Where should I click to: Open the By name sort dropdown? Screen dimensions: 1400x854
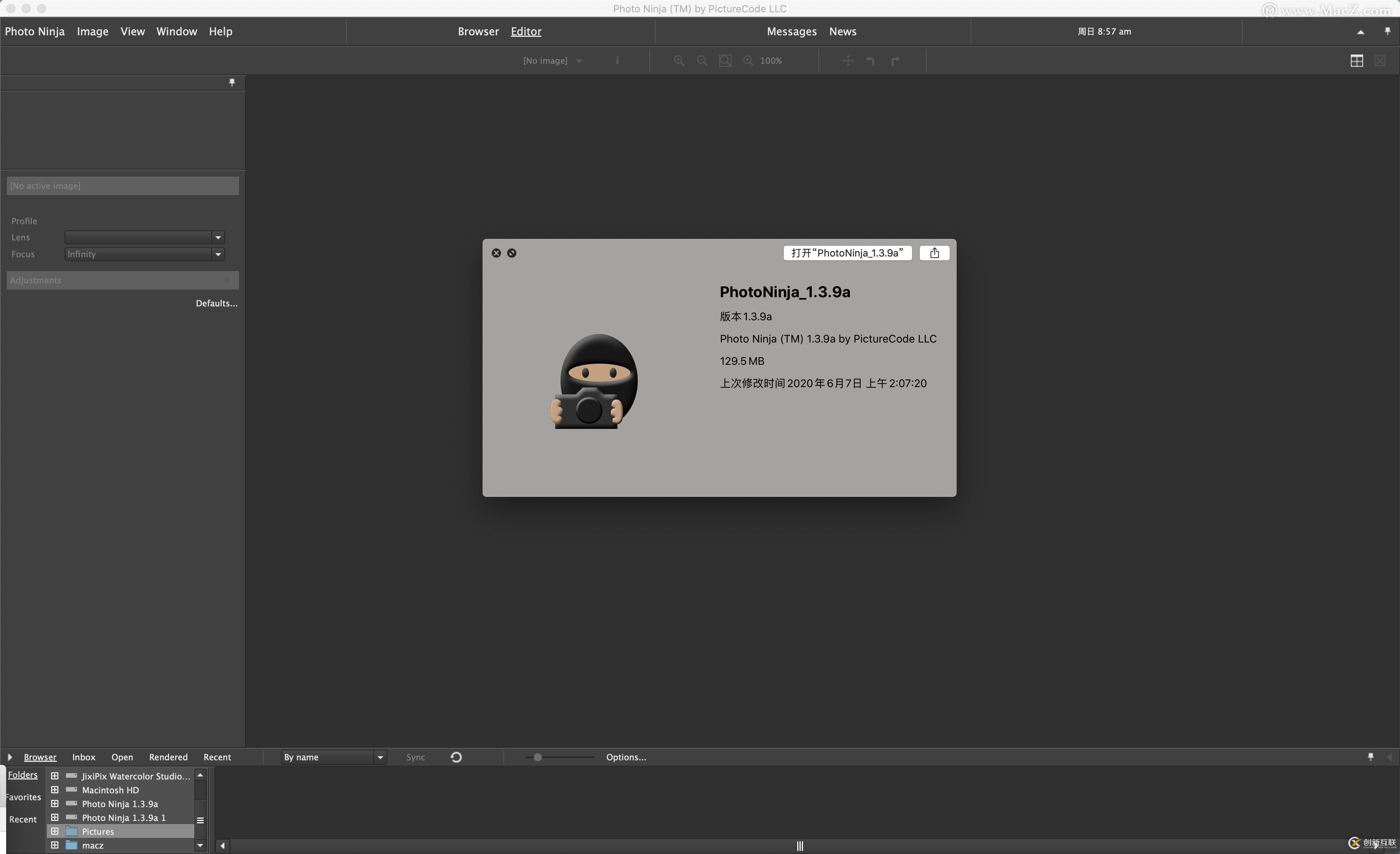click(334, 757)
